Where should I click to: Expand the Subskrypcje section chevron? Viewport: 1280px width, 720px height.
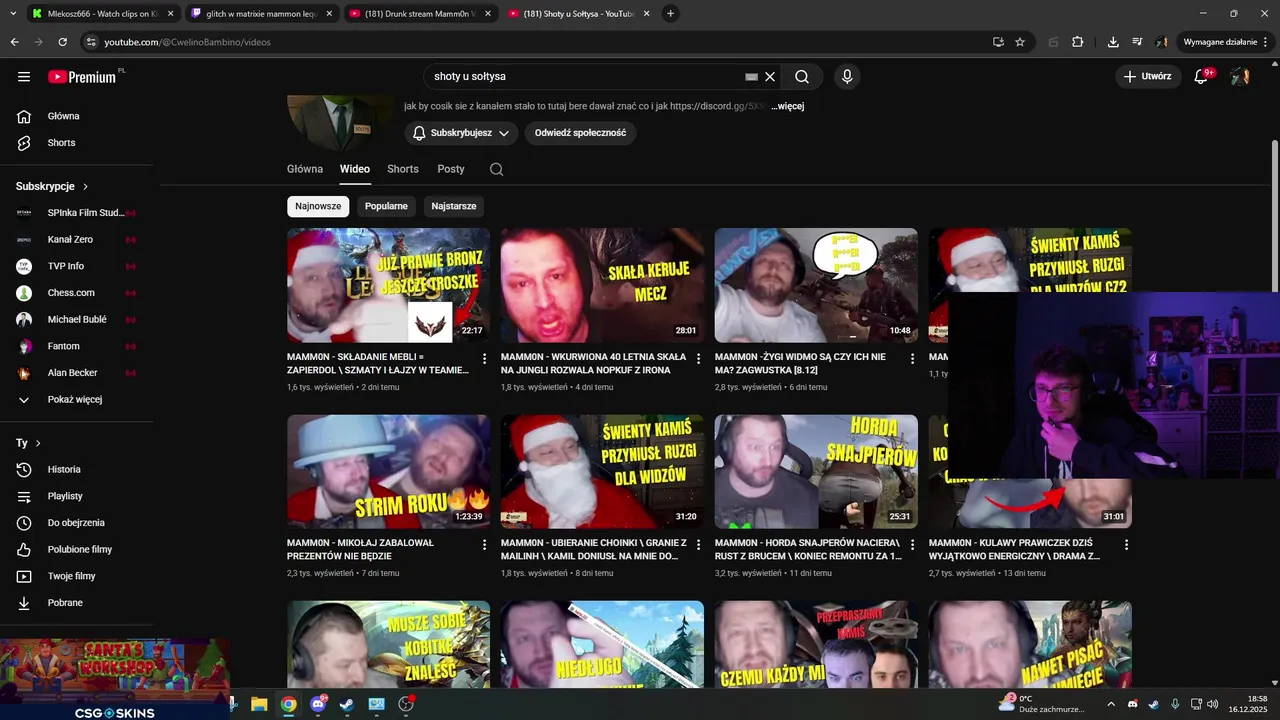(85, 186)
